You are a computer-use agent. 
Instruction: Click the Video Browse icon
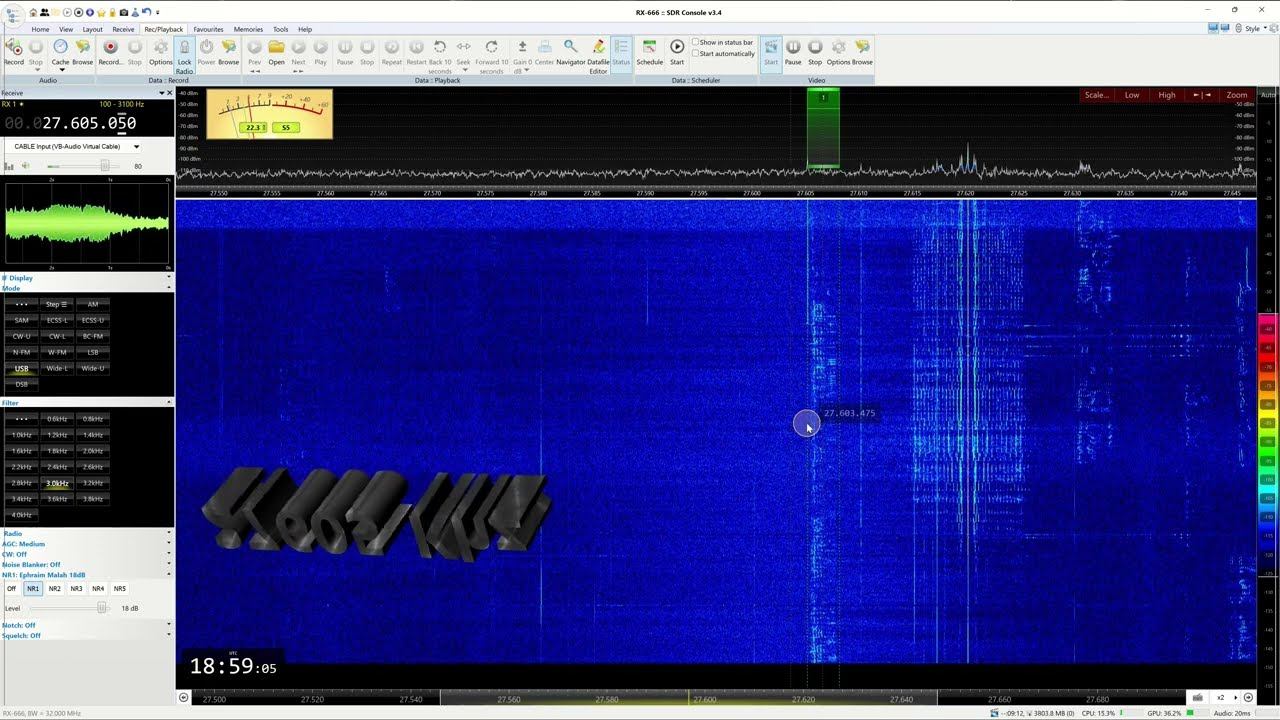click(x=862, y=51)
